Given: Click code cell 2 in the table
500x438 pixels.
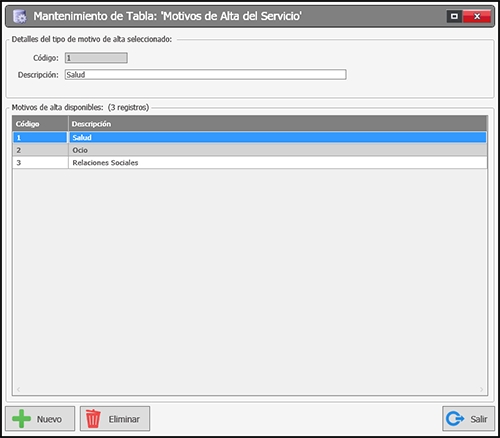Looking at the screenshot, I should pyautogui.click(x=40, y=150).
